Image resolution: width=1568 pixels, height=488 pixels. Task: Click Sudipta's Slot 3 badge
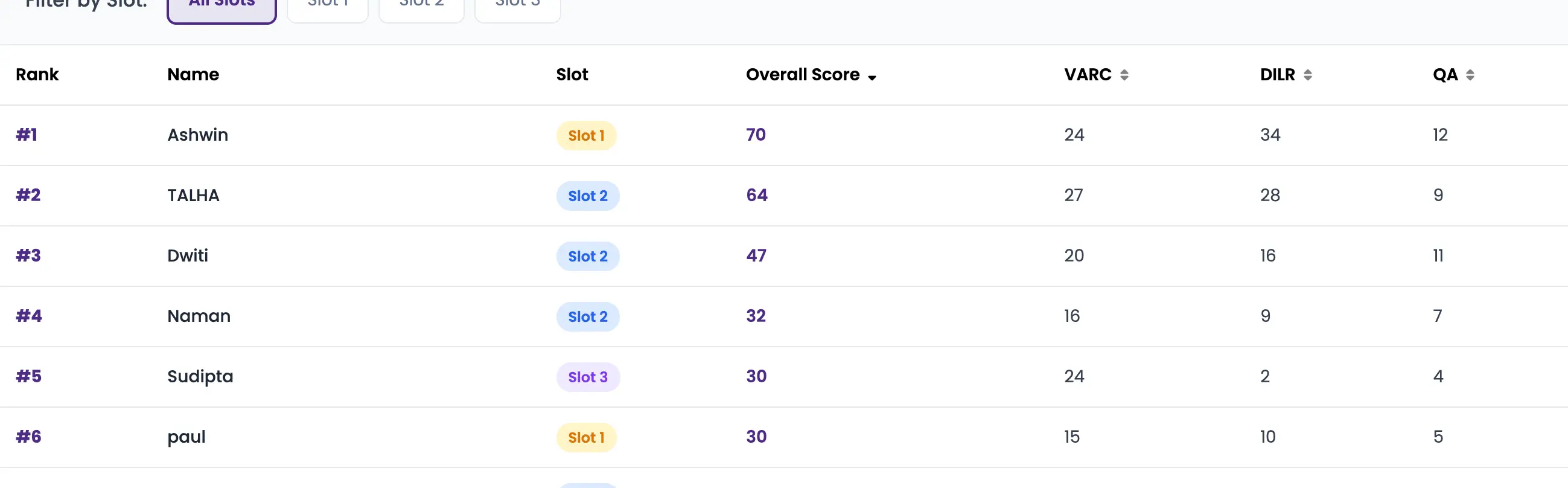(587, 377)
